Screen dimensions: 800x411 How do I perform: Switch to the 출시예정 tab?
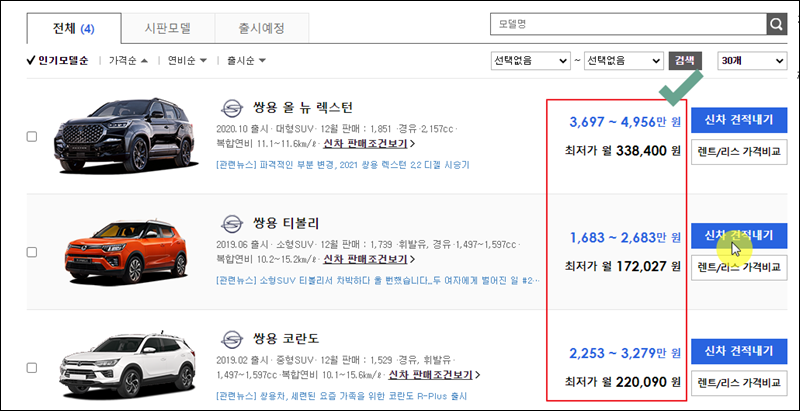pyautogui.click(x=262, y=28)
